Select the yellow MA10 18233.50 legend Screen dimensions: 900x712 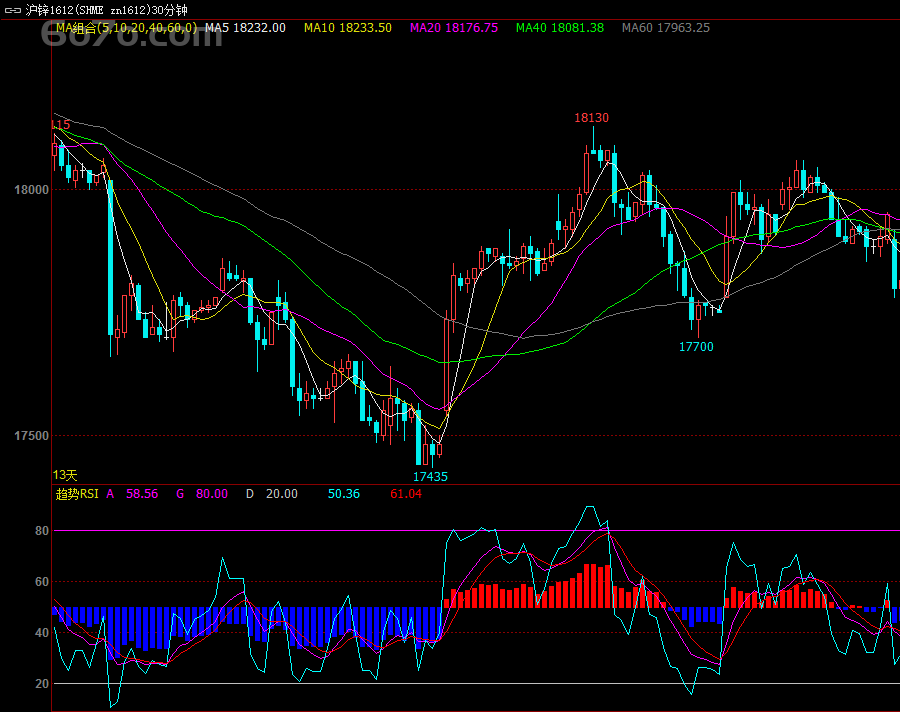tap(347, 28)
